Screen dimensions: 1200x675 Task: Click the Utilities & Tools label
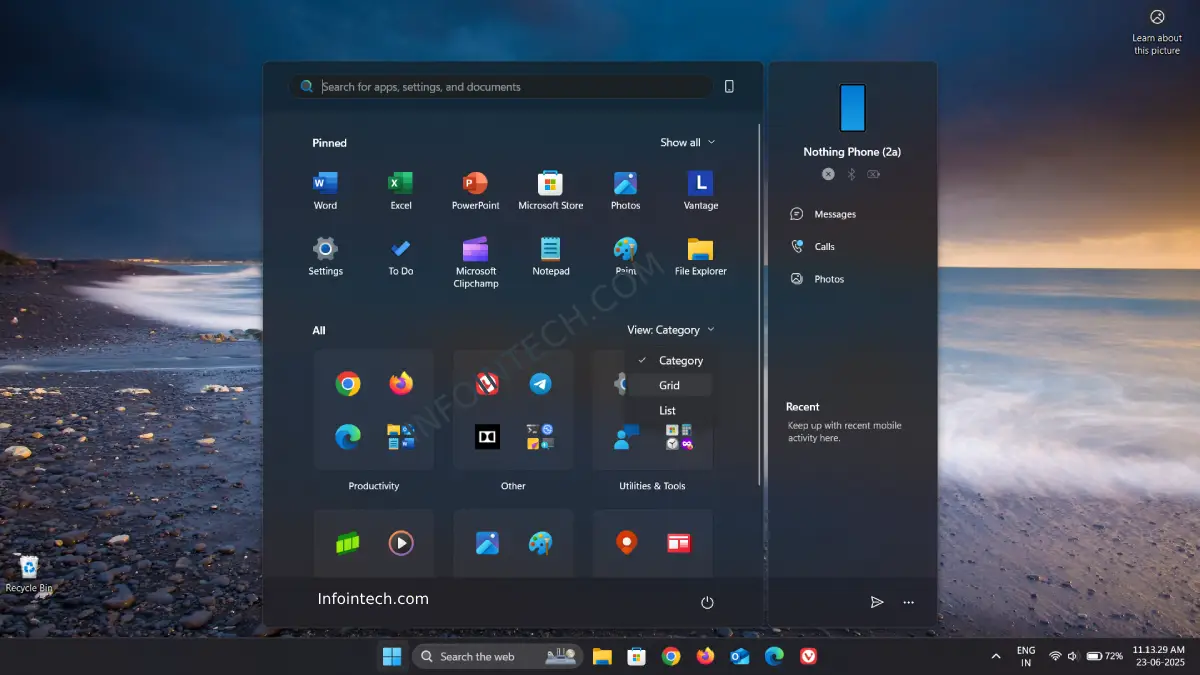(652, 486)
